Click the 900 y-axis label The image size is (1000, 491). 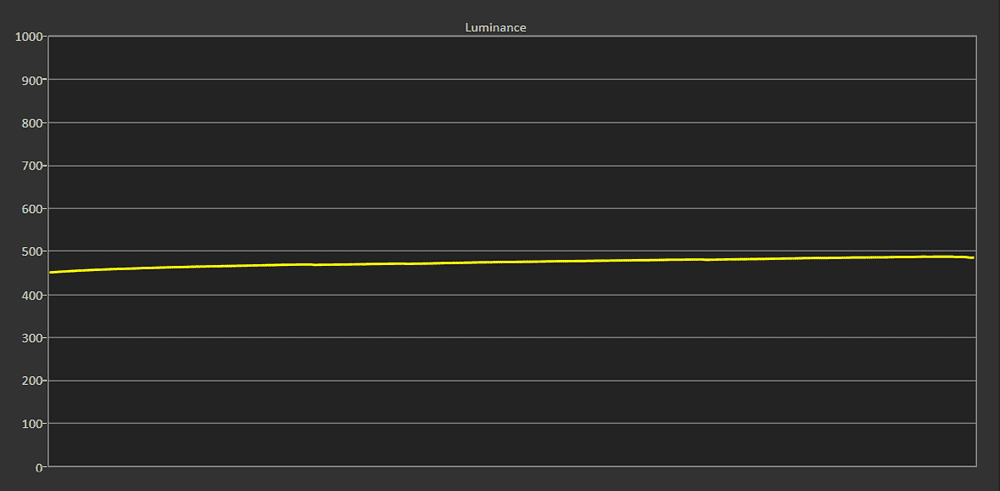(x=32, y=80)
